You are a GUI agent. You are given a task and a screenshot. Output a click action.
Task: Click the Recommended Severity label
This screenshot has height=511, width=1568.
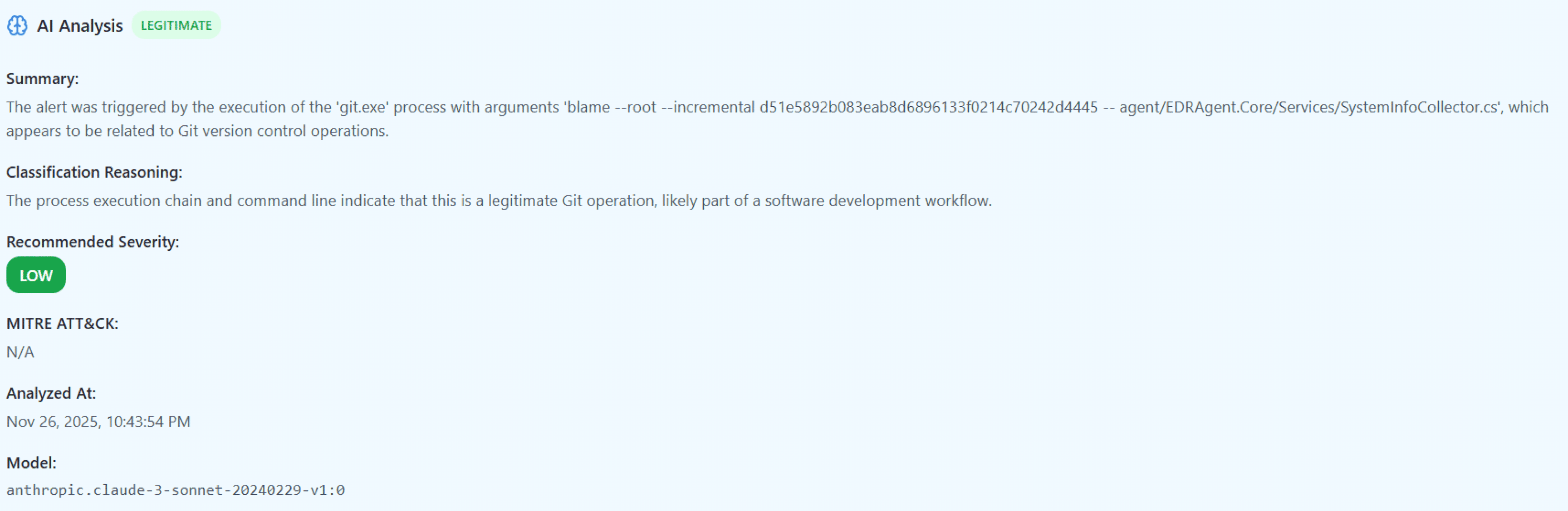(93, 242)
